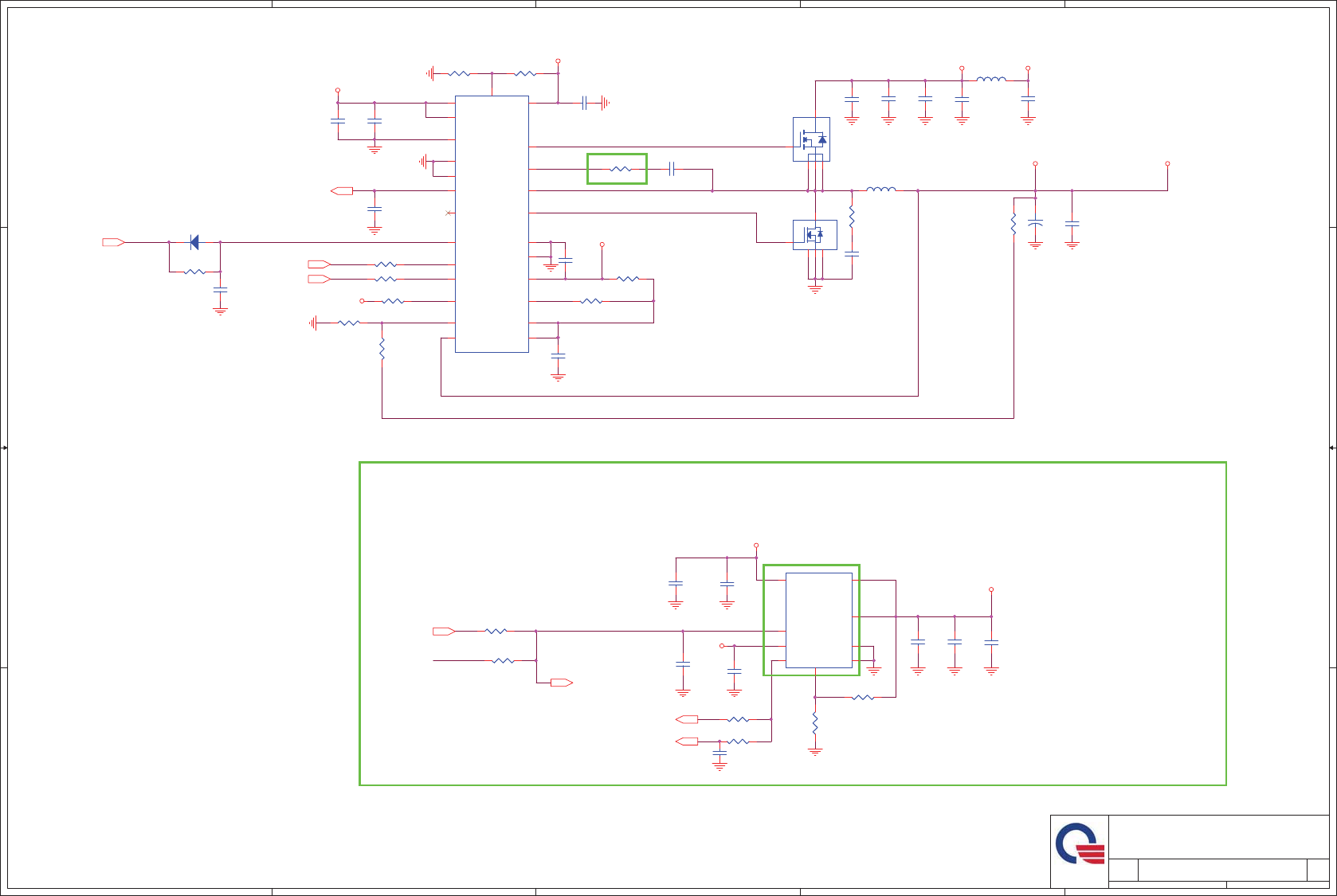This screenshot has height=896, width=1337.
Task: Select the upper high-side MOSFET symbol
Action: coord(811,139)
